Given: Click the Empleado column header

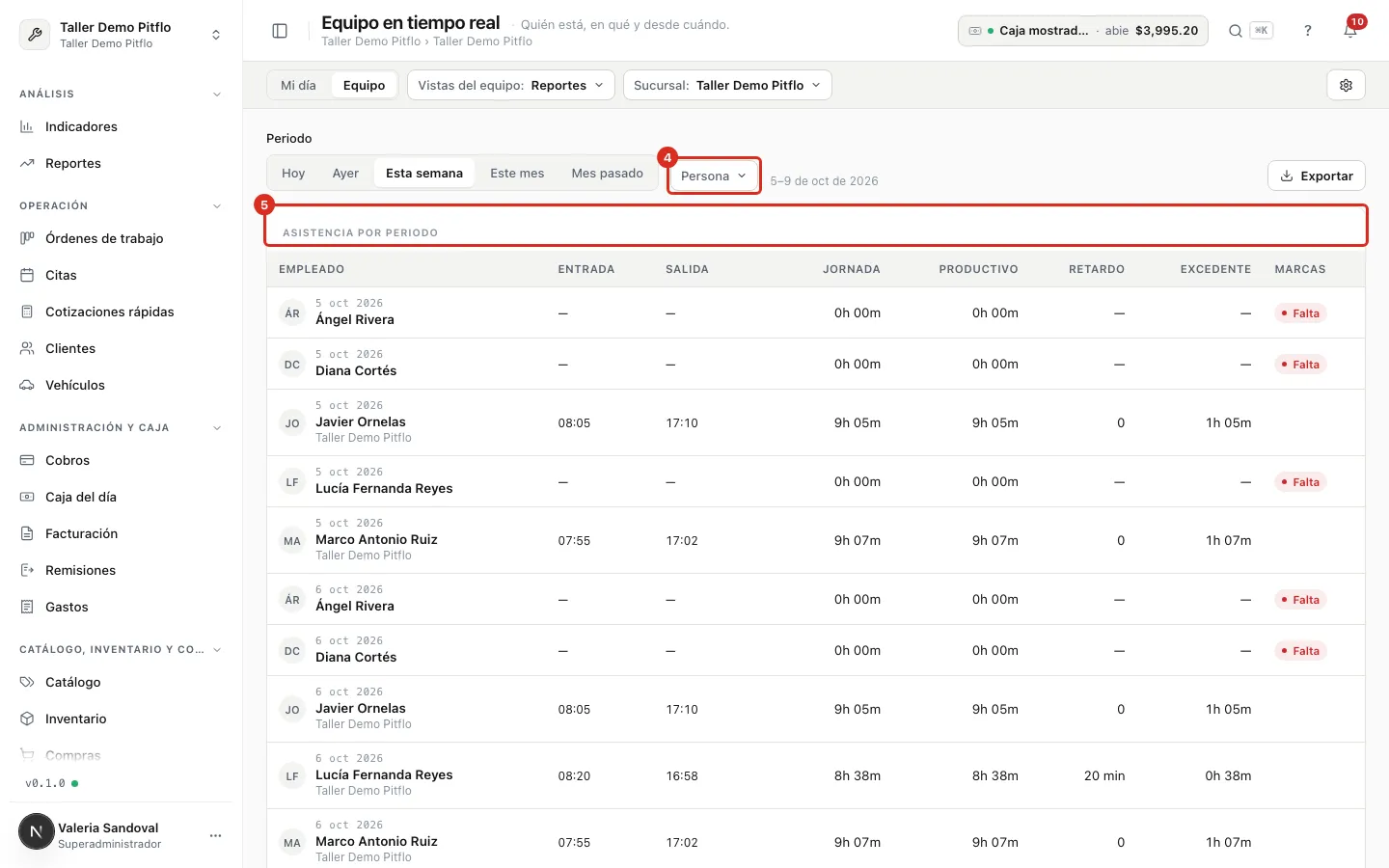Looking at the screenshot, I should coord(312,269).
